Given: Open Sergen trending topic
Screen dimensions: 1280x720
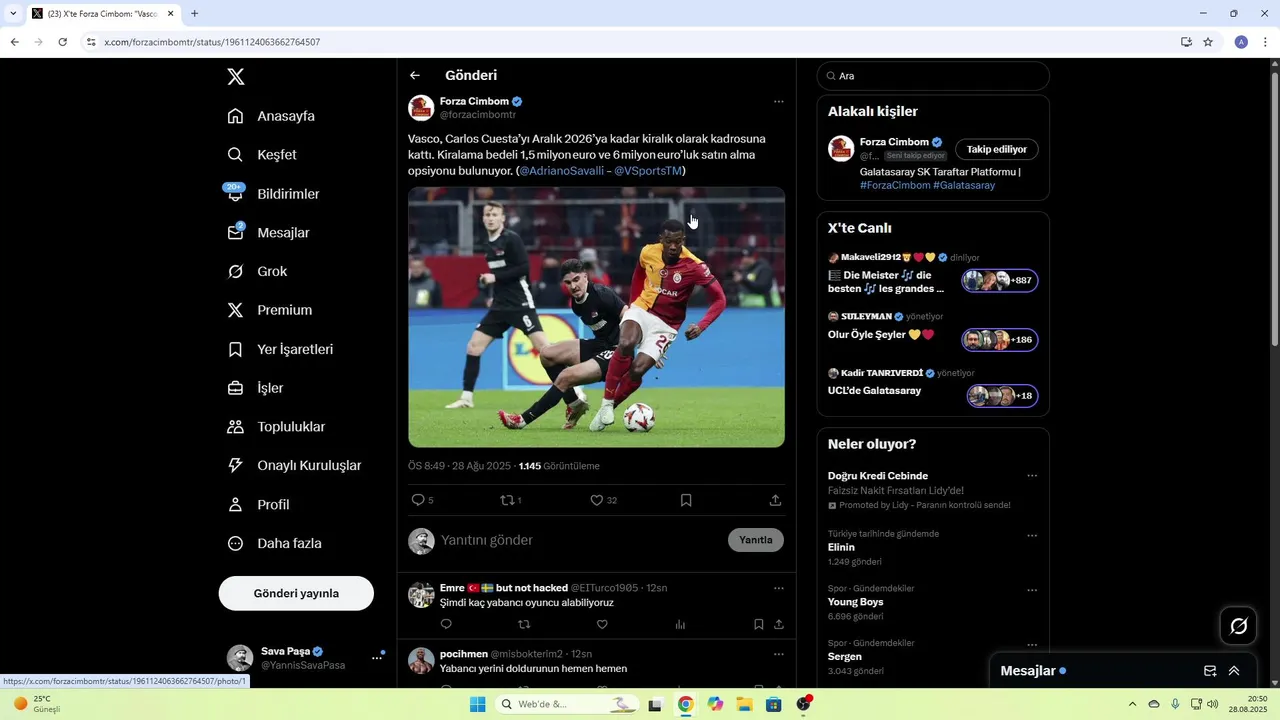Looking at the screenshot, I should pyautogui.click(x=933, y=657).
